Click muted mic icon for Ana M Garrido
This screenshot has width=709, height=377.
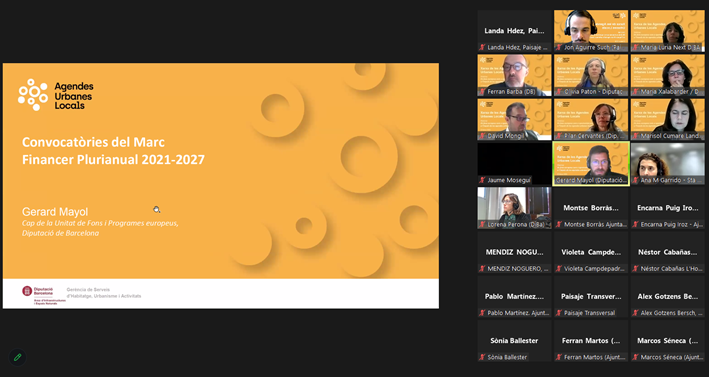[636, 180]
